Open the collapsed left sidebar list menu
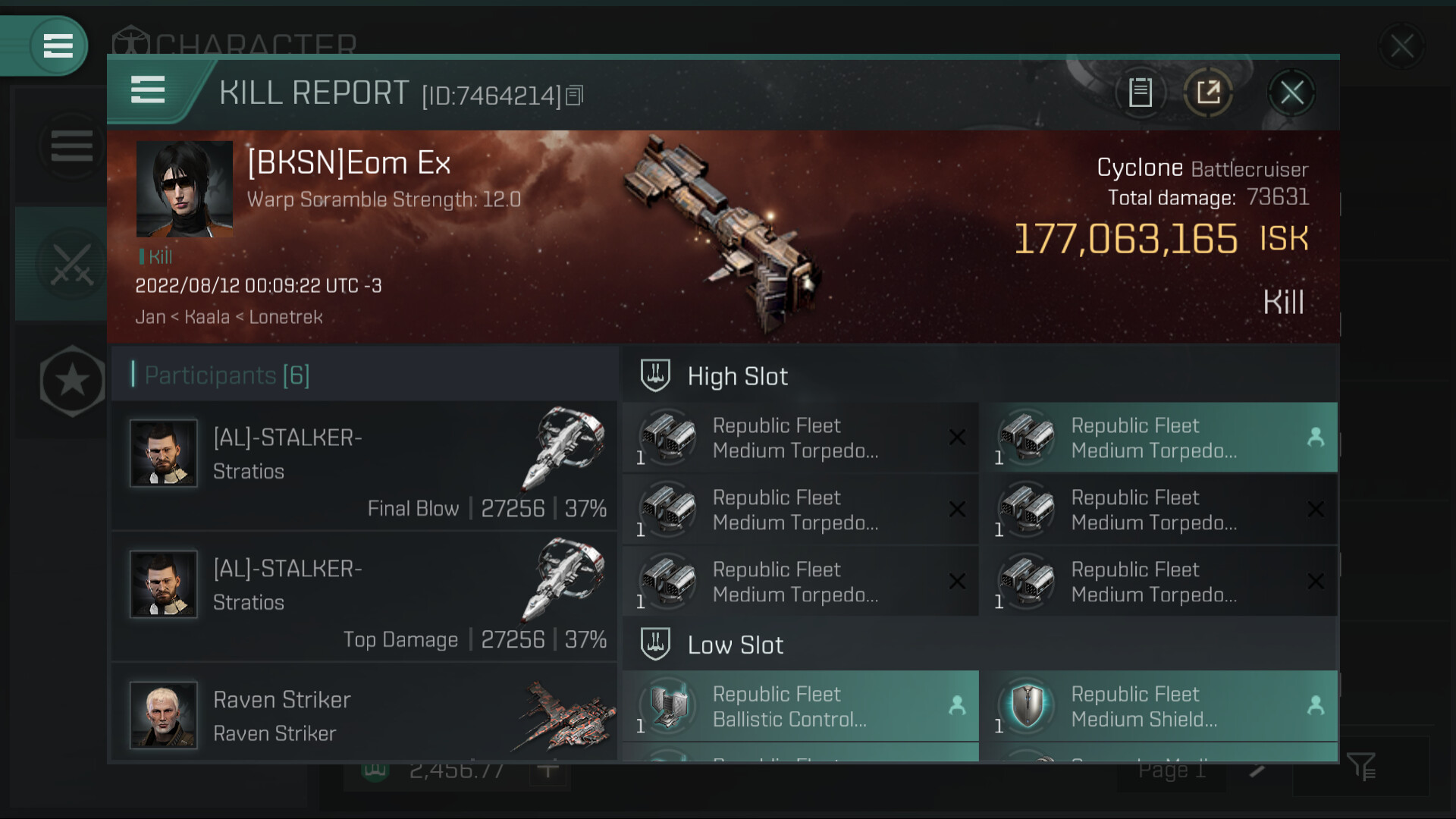1456x819 pixels. point(72,146)
